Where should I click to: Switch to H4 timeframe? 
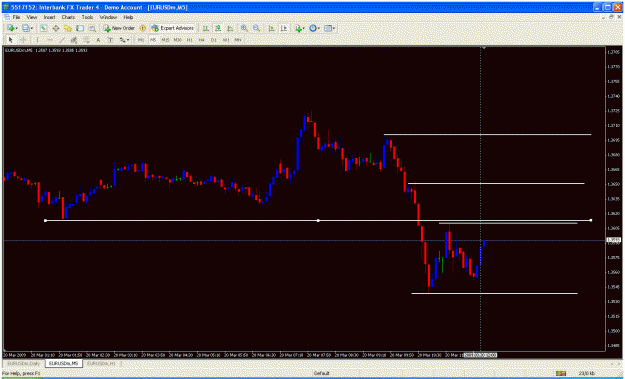(201, 40)
